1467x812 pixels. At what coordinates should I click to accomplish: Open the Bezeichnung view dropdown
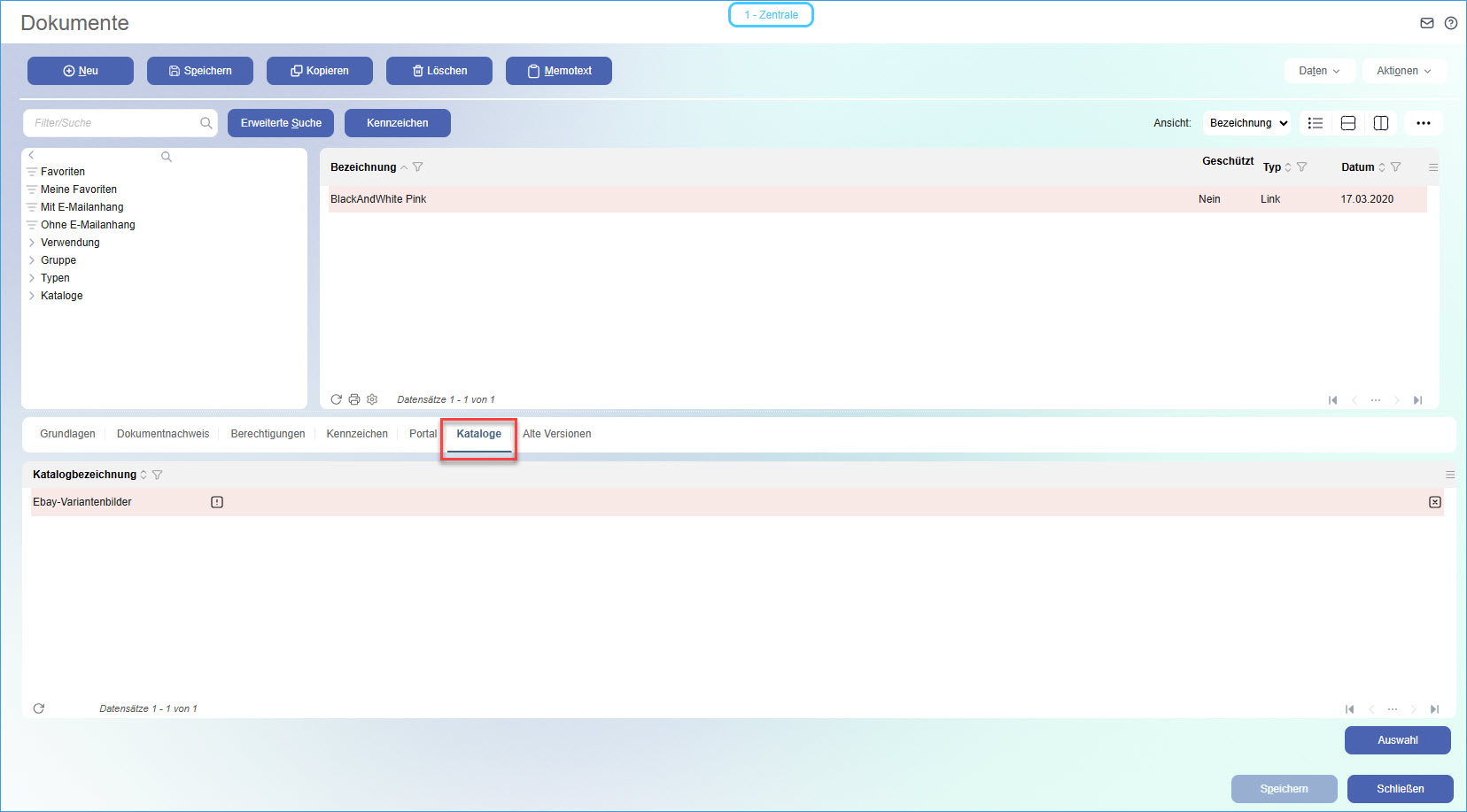coord(1246,123)
